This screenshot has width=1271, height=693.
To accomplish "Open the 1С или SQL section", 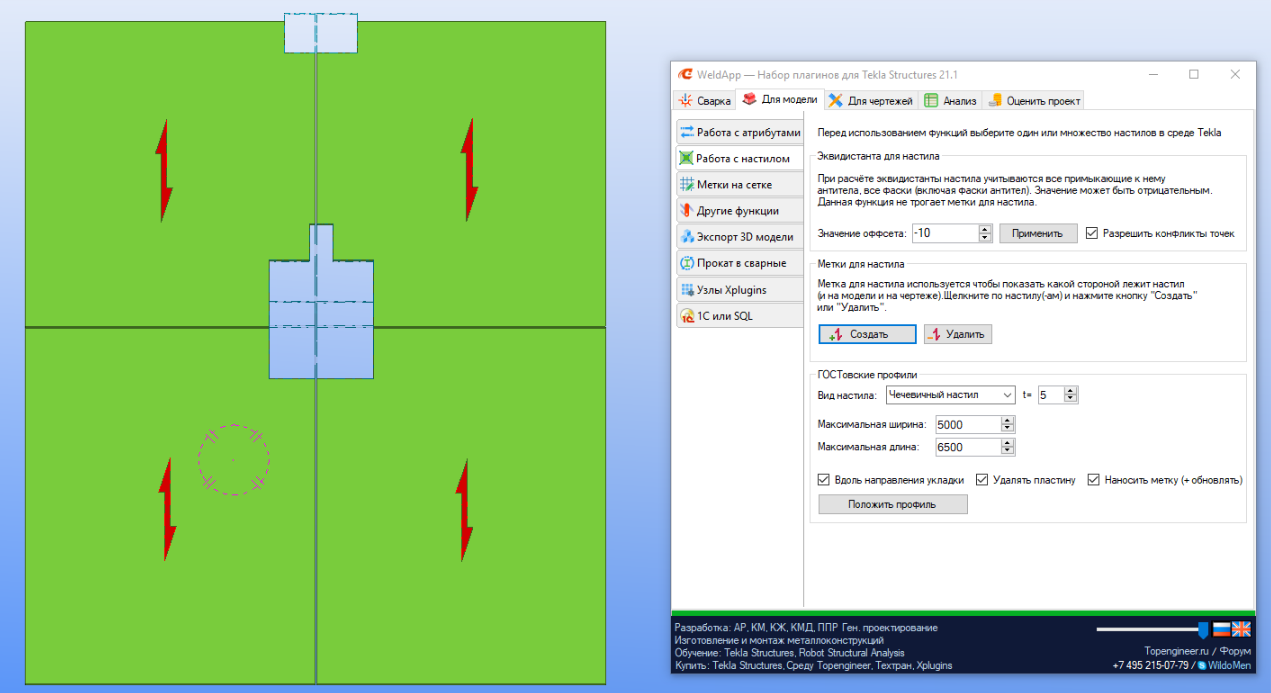I will pos(740,316).
